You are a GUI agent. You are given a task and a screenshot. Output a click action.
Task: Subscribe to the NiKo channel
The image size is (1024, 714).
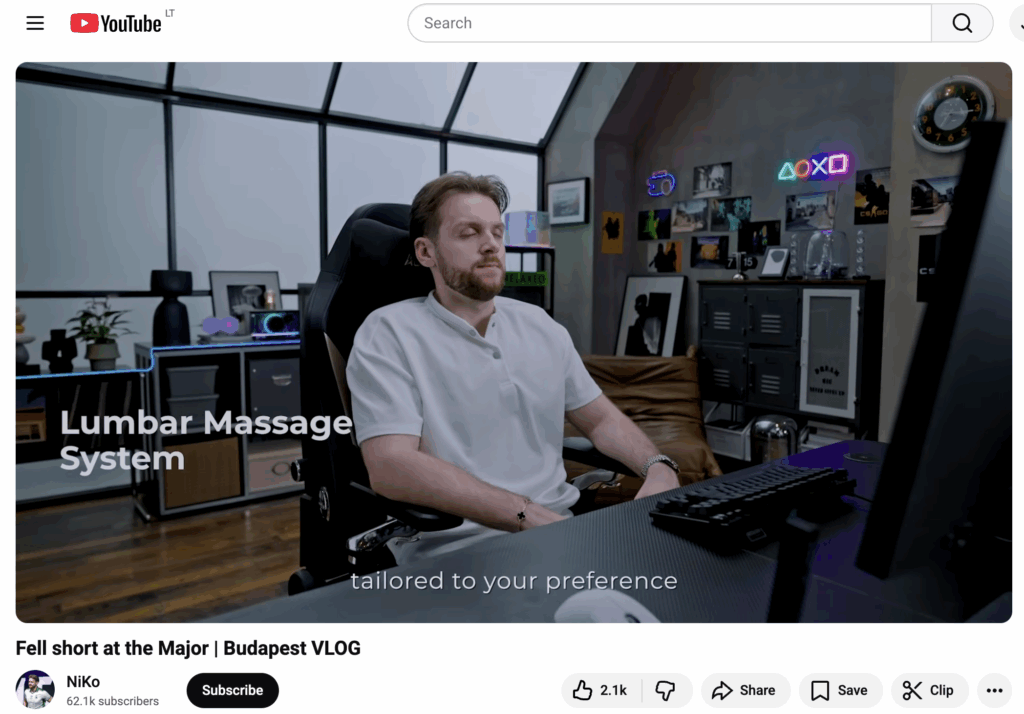pos(232,690)
